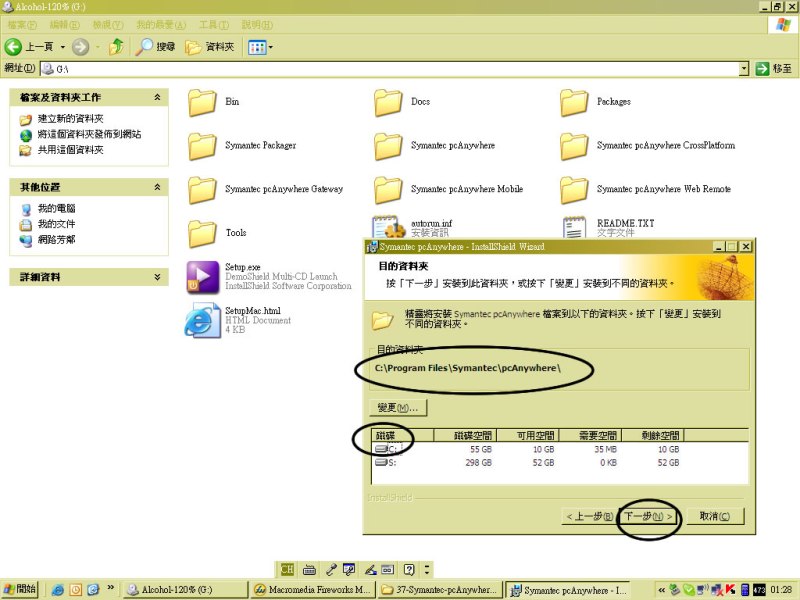Expand hidden system tray icons
The width and height of the screenshot is (800, 600).
tap(662, 590)
